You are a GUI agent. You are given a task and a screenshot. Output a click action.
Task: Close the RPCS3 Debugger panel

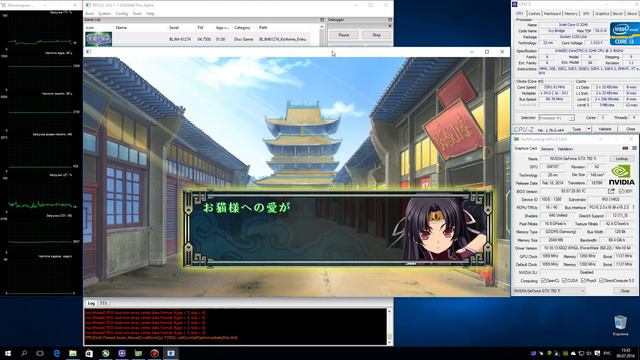point(390,26)
